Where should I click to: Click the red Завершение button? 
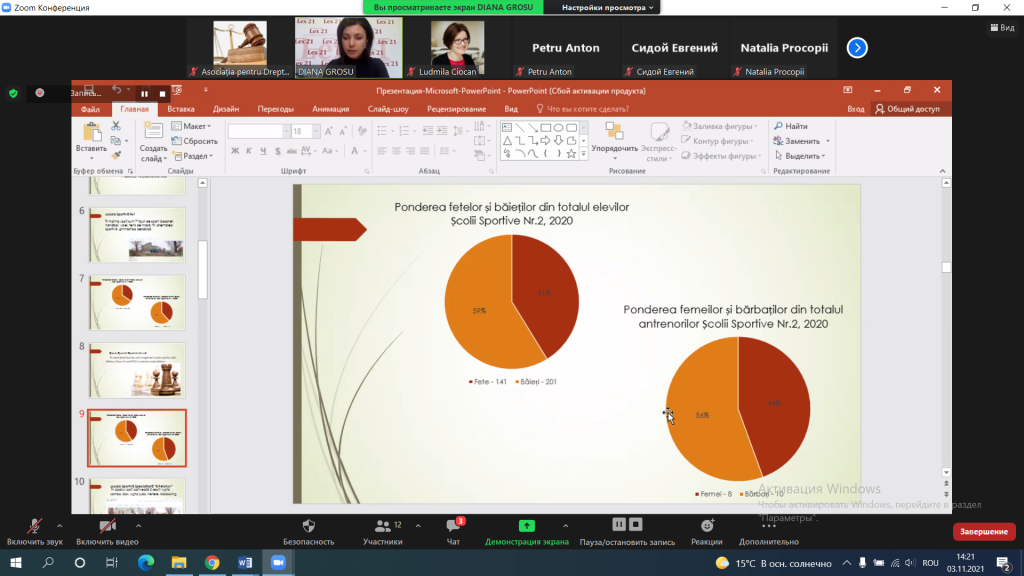984,532
